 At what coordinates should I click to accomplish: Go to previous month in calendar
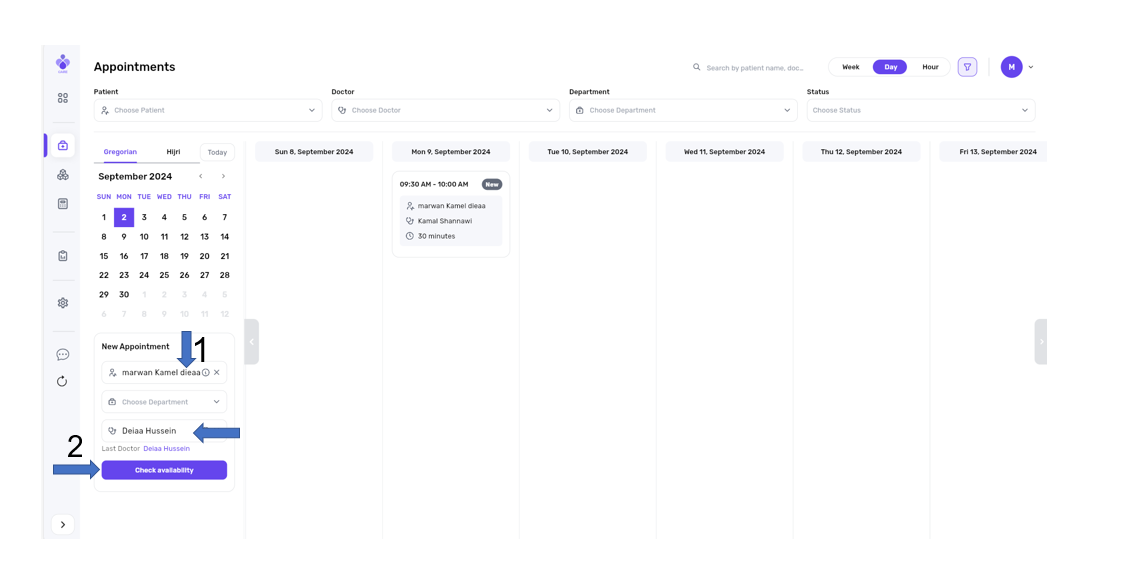(x=200, y=177)
